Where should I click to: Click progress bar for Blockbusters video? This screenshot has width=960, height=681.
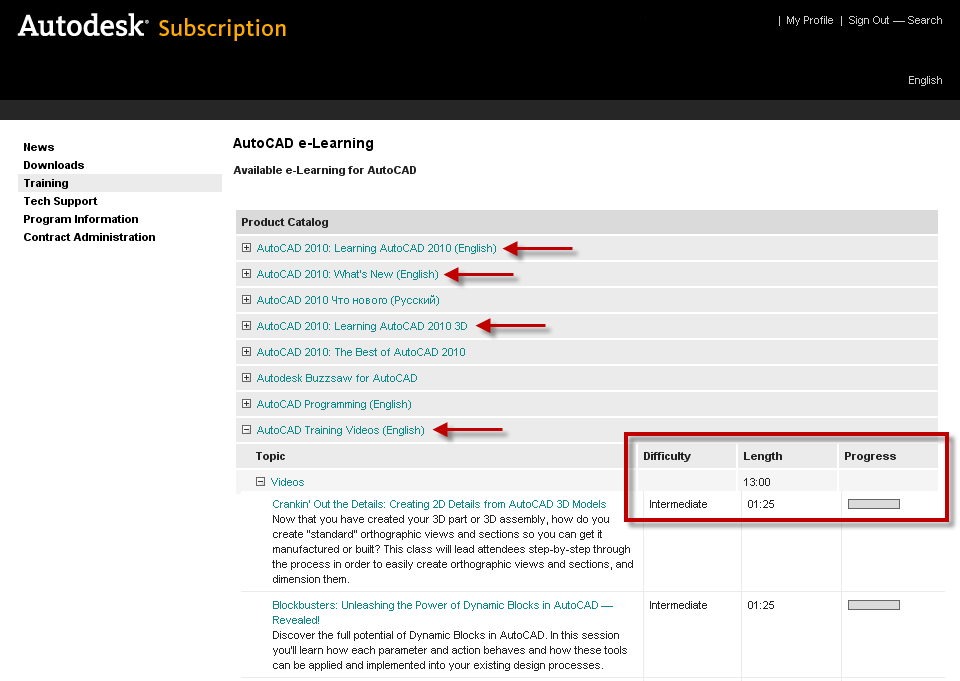point(874,605)
